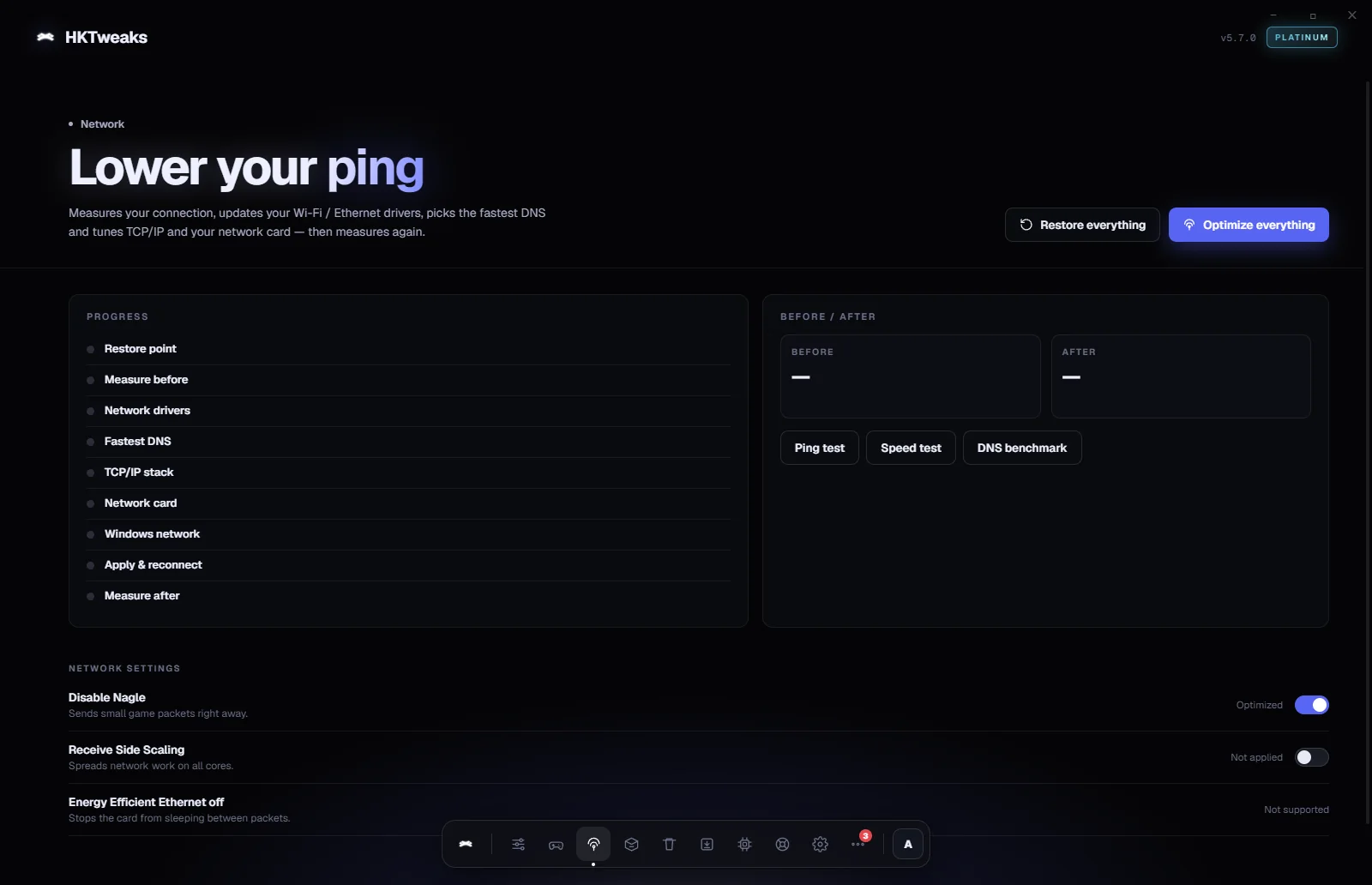Viewport: 1372px width, 885px height.
Task: Open the lifebuoy support icon in dock
Action: 782,844
